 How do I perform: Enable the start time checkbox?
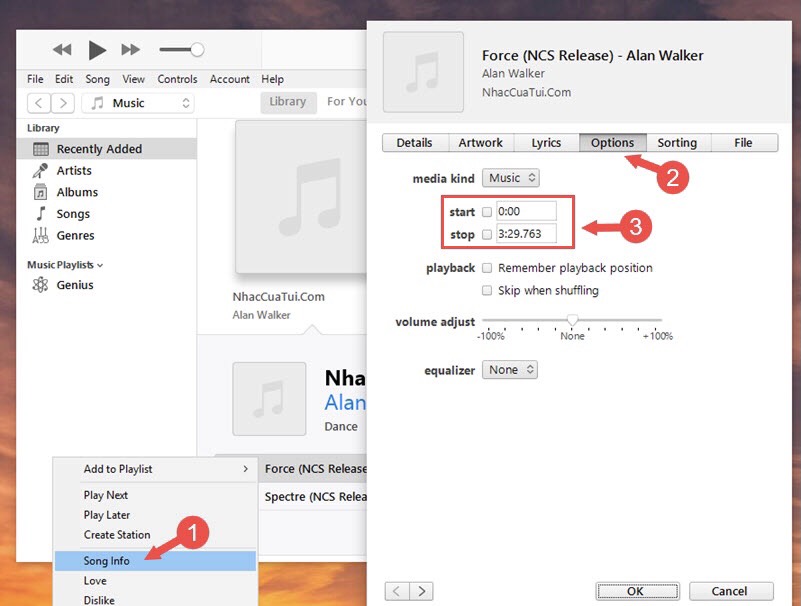pyautogui.click(x=487, y=212)
